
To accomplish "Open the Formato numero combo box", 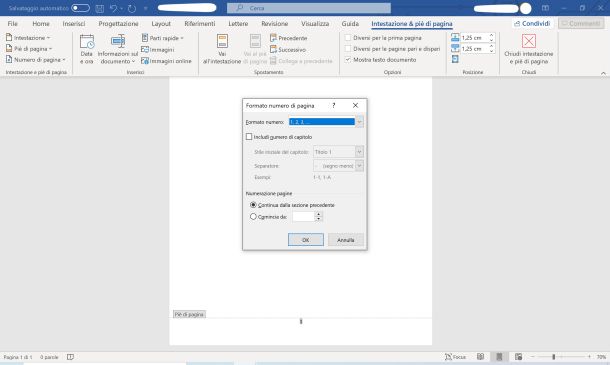I will pos(326,122).
